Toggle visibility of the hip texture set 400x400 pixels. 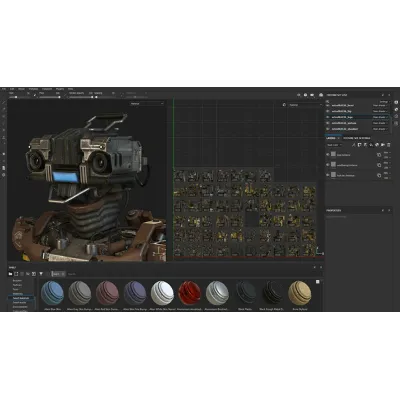point(328,111)
